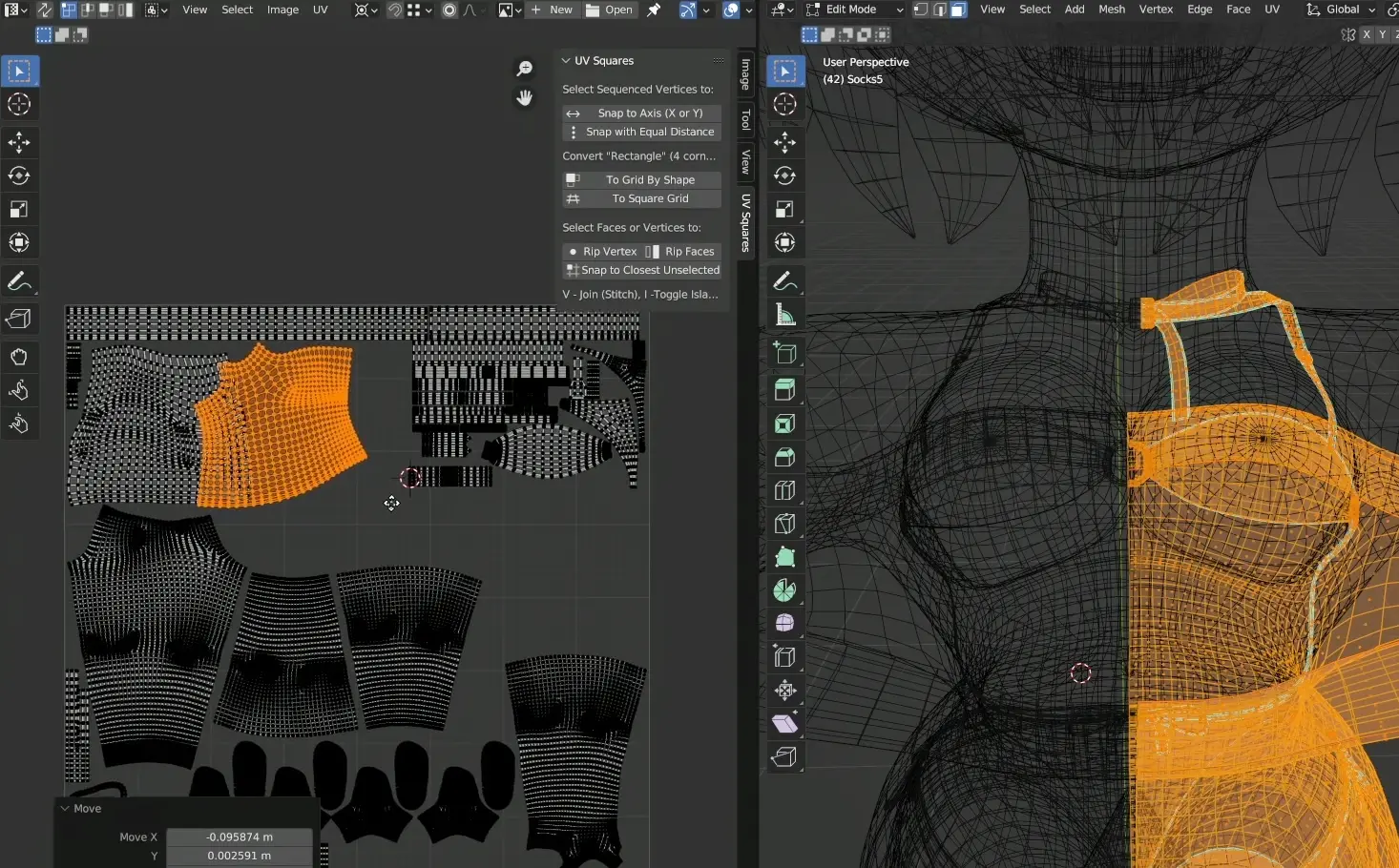This screenshot has height=868, width=1399.
Task: Toggle X axis mirror in 3D viewport
Action: pos(1366,34)
